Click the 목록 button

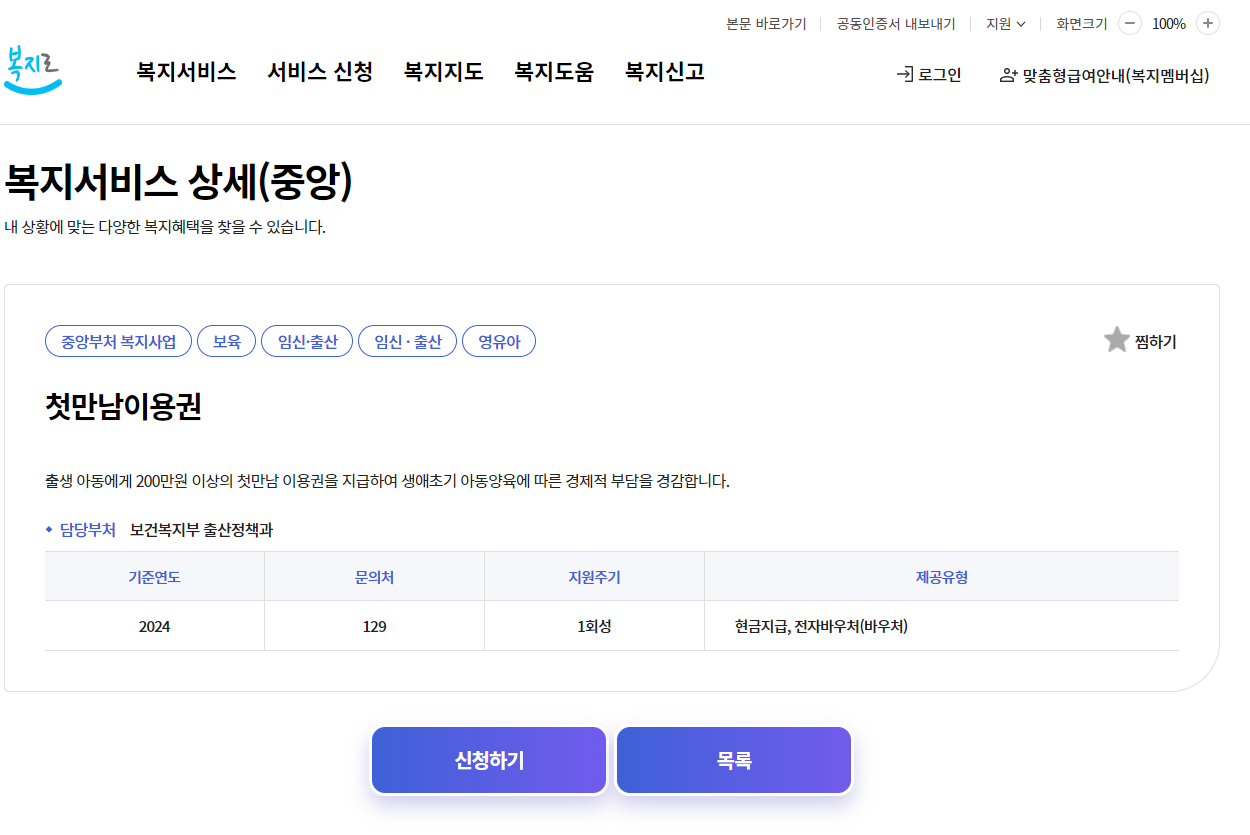[x=733, y=760]
